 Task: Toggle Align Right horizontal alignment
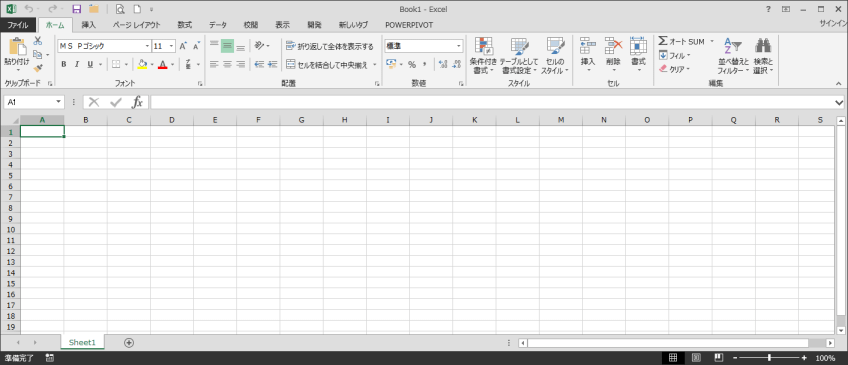pyautogui.click(x=241, y=64)
